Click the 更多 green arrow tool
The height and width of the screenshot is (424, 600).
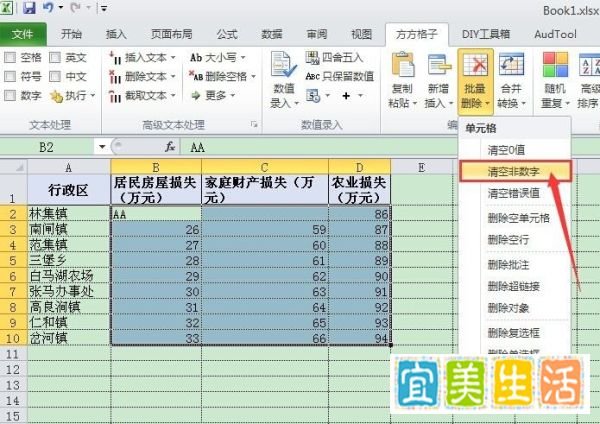point(213,95)
